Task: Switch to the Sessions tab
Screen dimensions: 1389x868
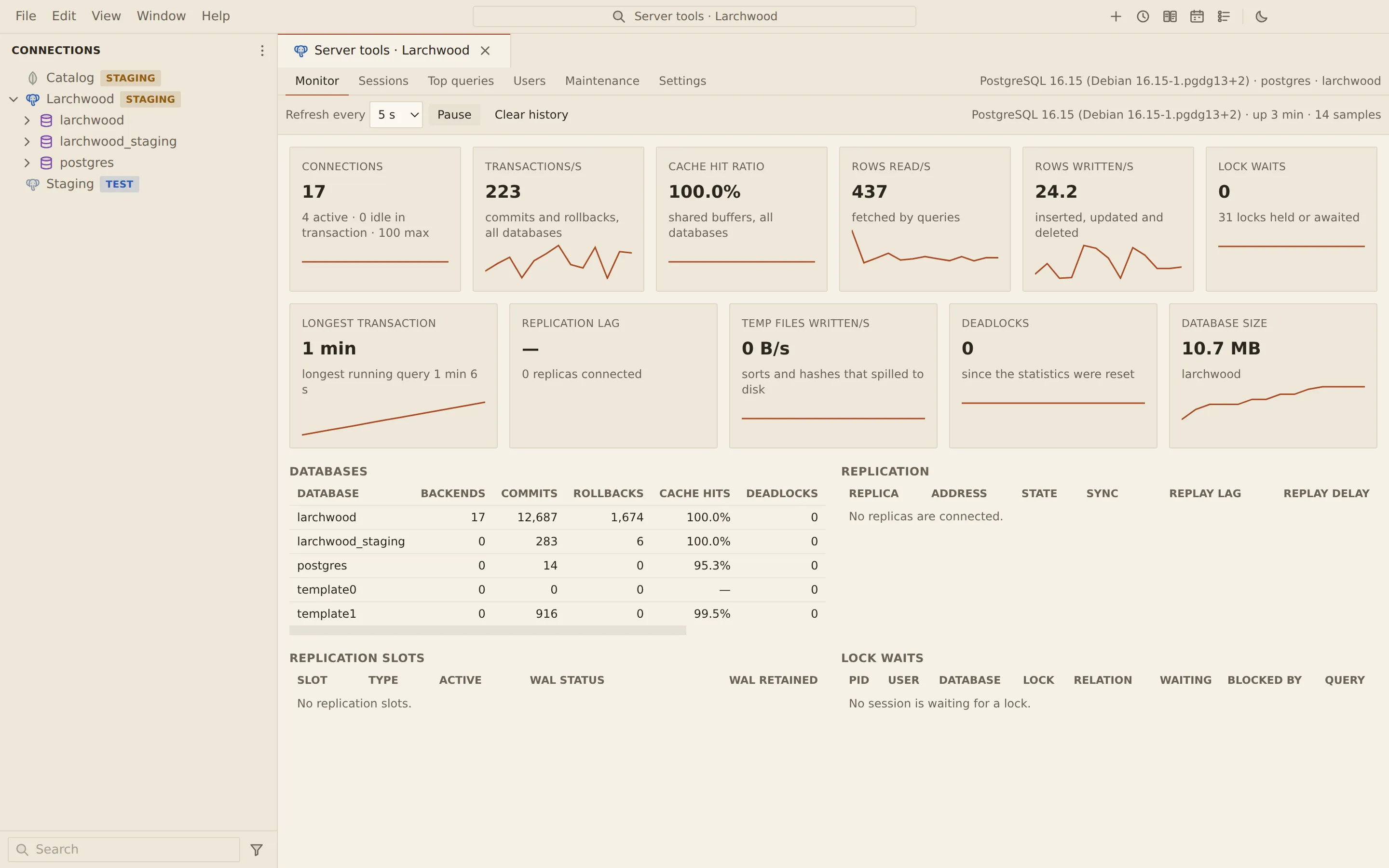Action: pos(383,81)
